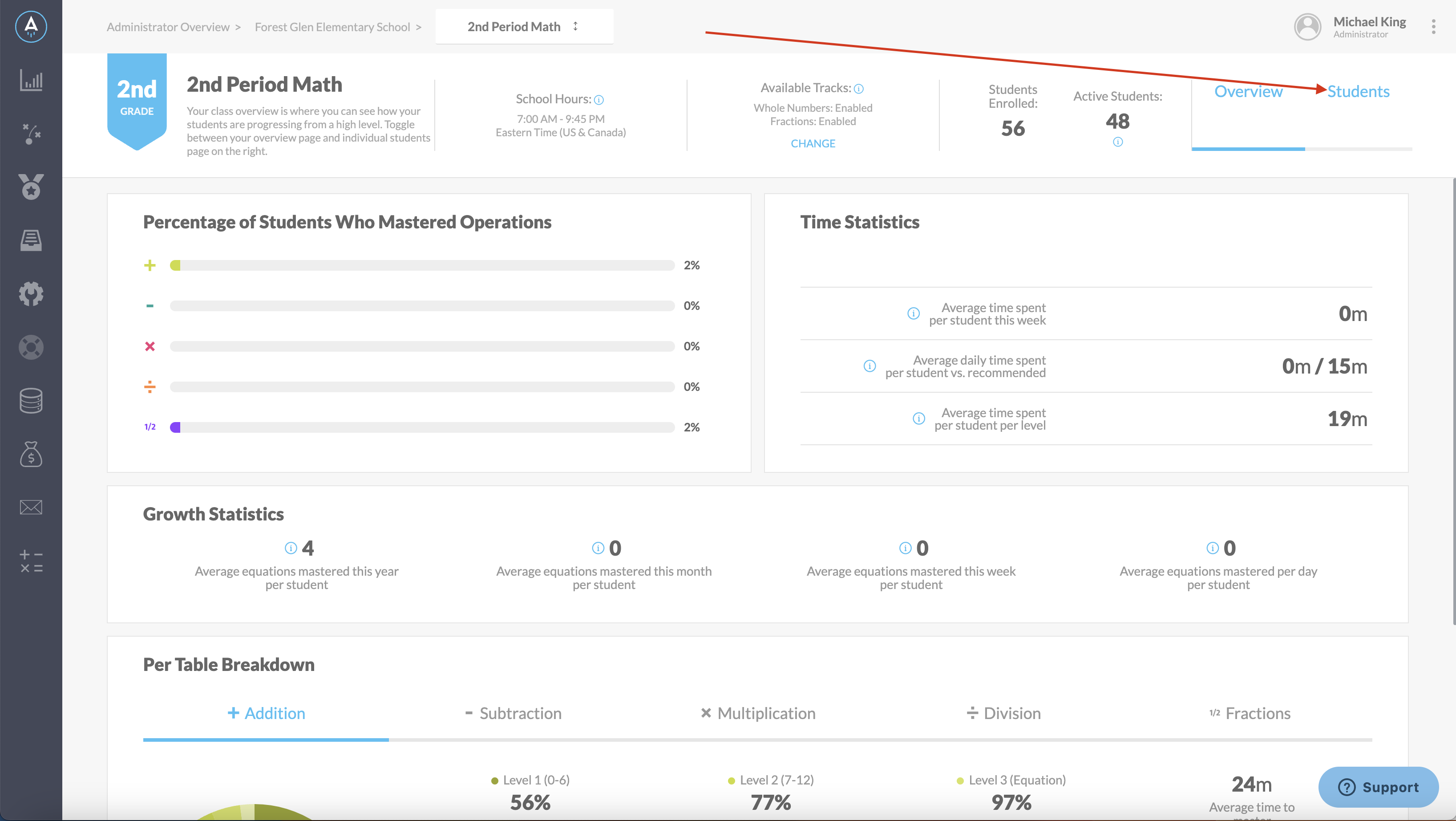This screenshot has width=1456, height=821.
Task: Click the 24m average time value
Action: coord(1251,784)
